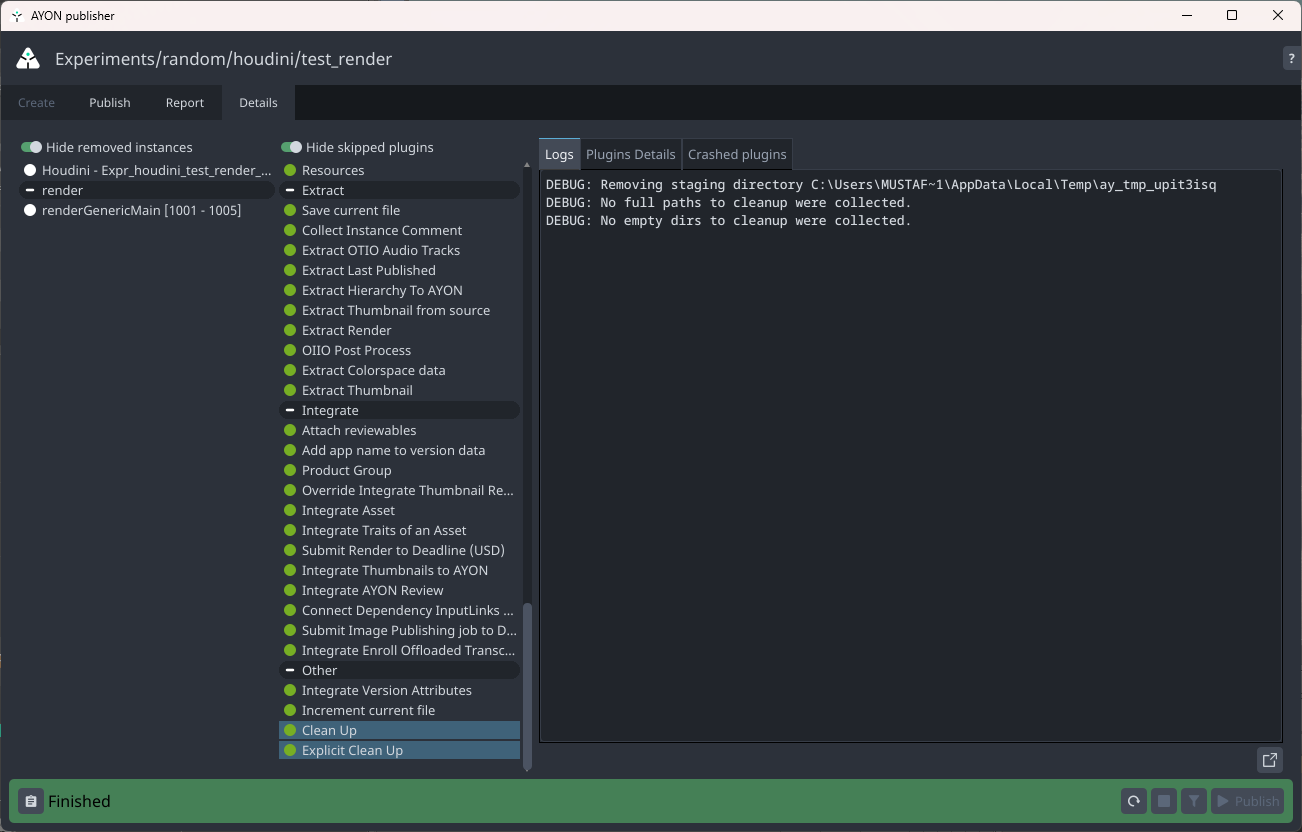This screenshot has width=1302, height=832.
Task: Collapse the Other plugin group
Action: click(290, 670)
